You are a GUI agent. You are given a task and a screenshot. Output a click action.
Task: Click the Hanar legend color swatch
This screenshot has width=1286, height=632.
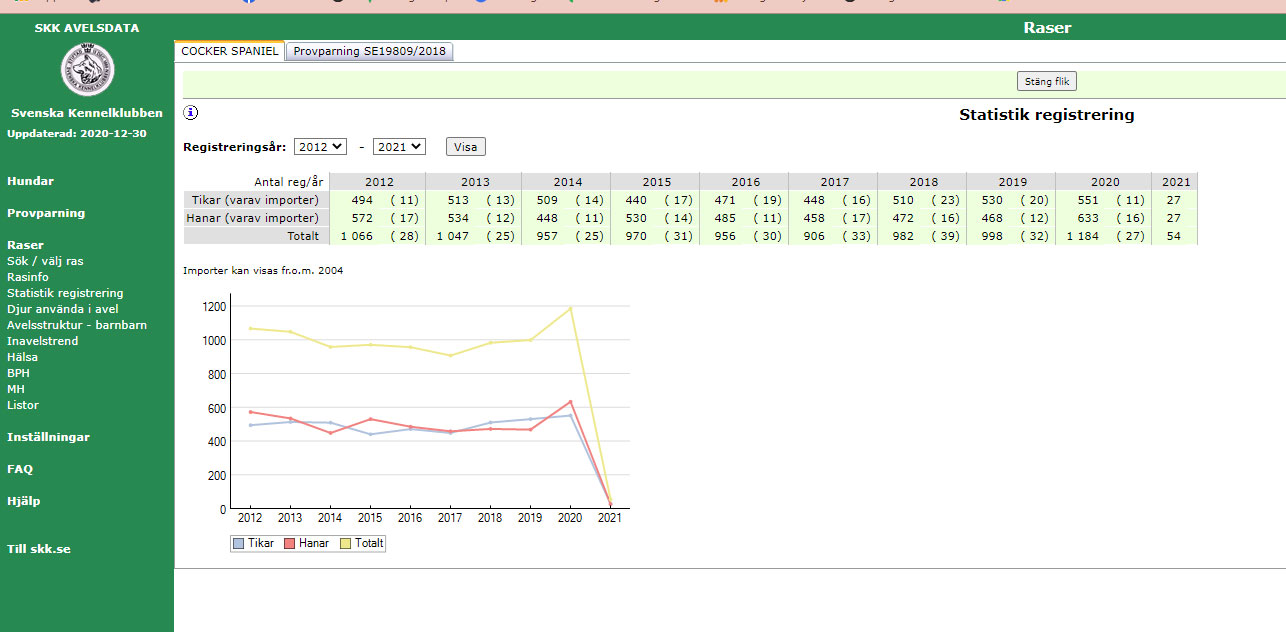click(x=290, y=543)
